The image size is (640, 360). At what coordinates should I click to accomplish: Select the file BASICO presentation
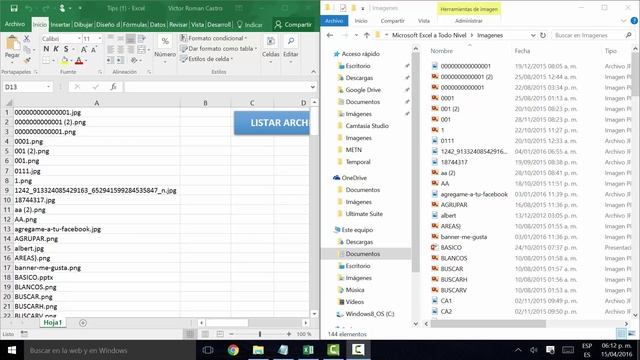[451, 247]
